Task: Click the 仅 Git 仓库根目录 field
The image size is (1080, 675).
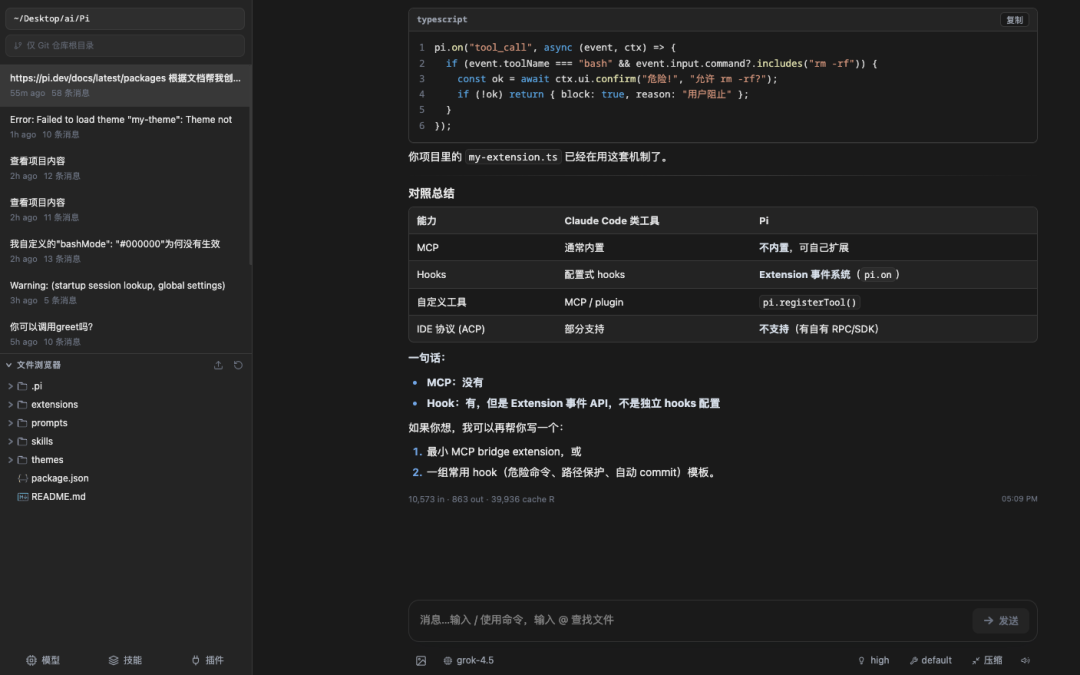Action: [125, 45]
